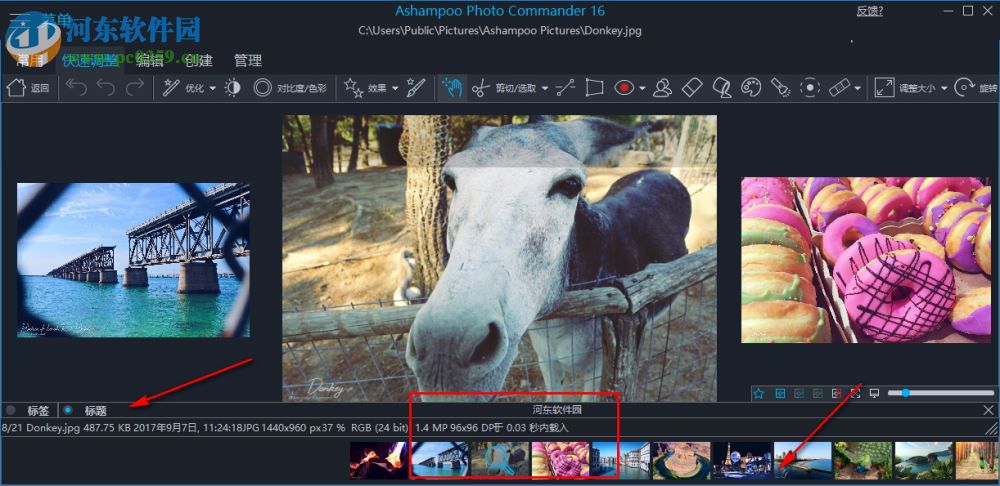Click the 河东软件园 title text field

point(557,410)
